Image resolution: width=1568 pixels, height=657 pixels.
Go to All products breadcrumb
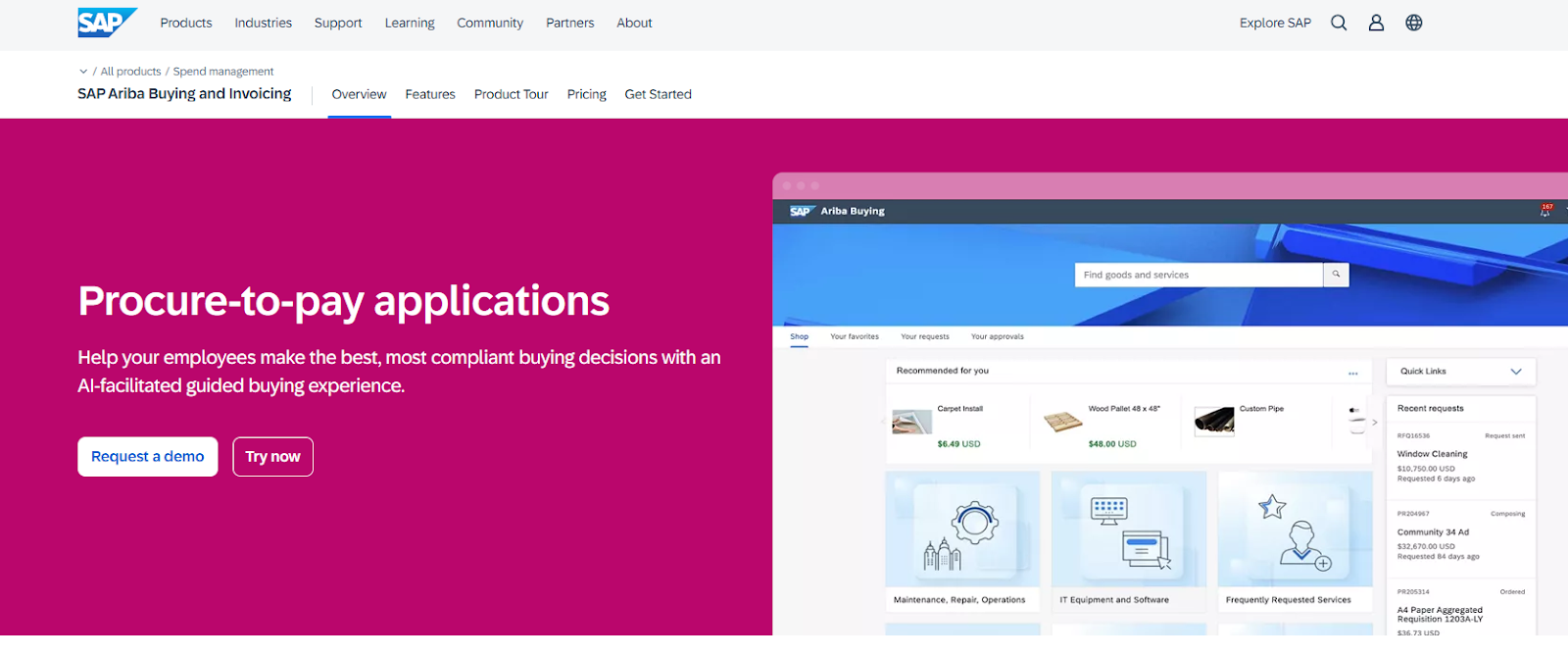(130, 72)
